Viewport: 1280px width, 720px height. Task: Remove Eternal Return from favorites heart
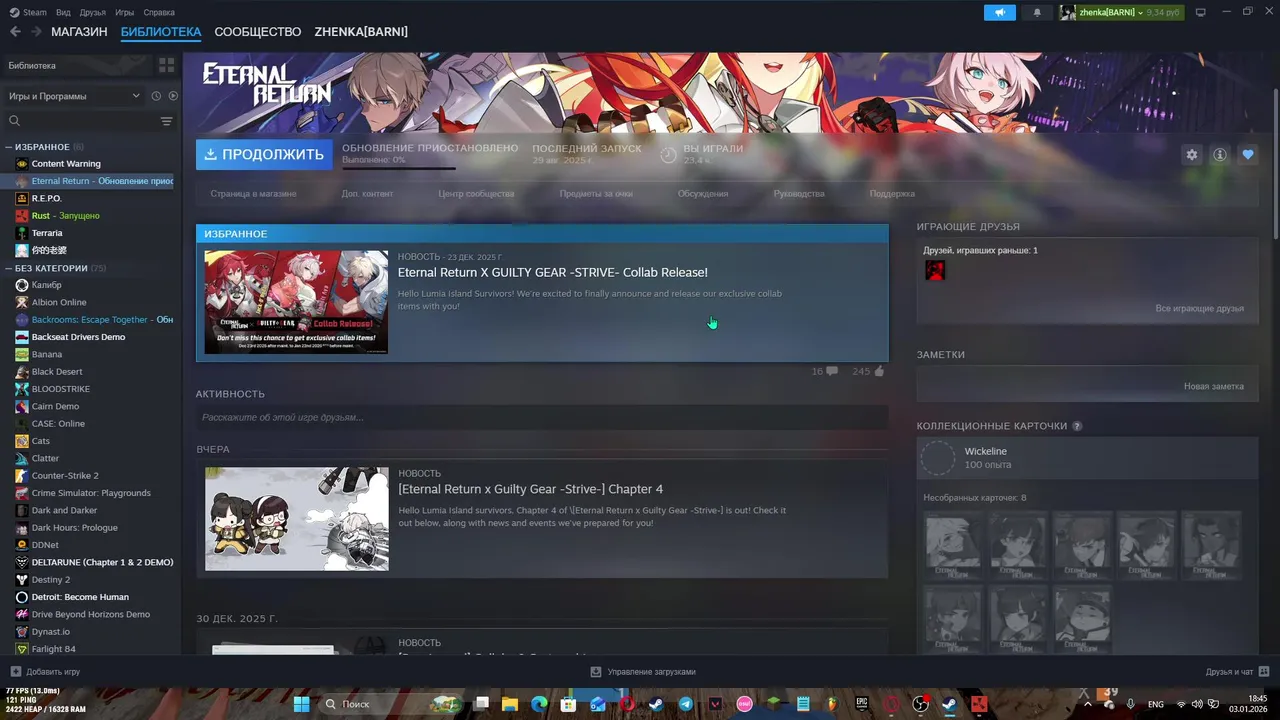[x=1248, y=154]
